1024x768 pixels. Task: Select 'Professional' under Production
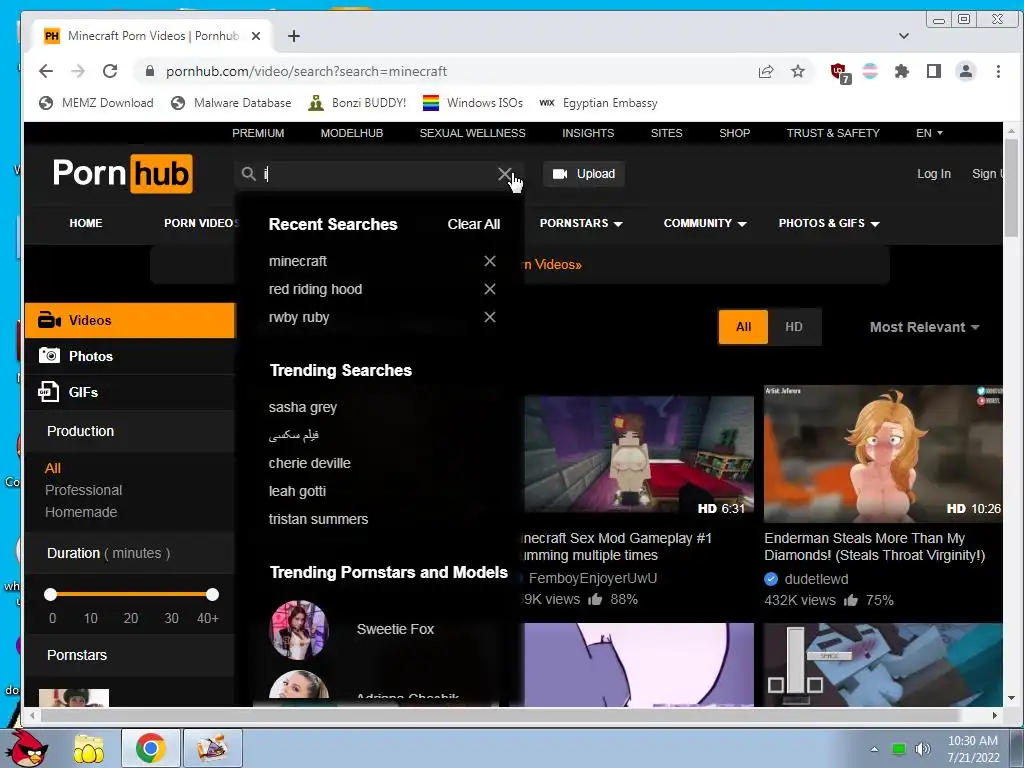click(x=84, y=490)
